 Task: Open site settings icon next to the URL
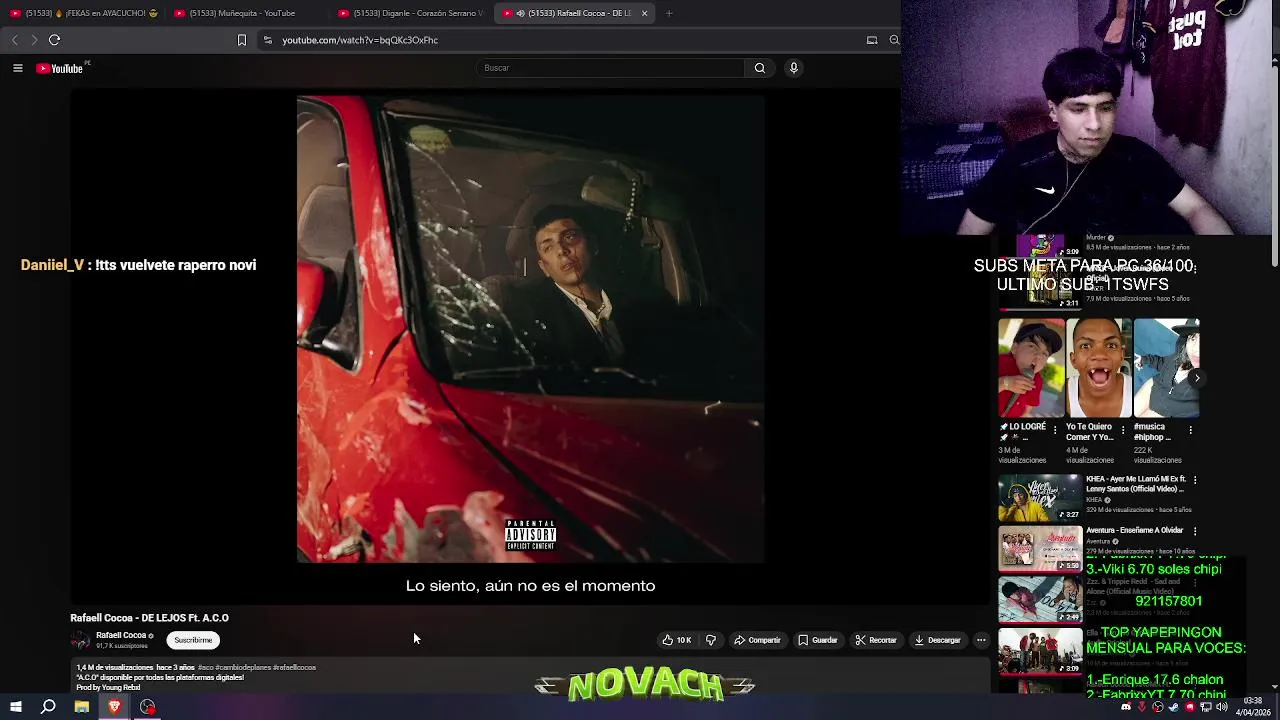[x=267, y=40]
